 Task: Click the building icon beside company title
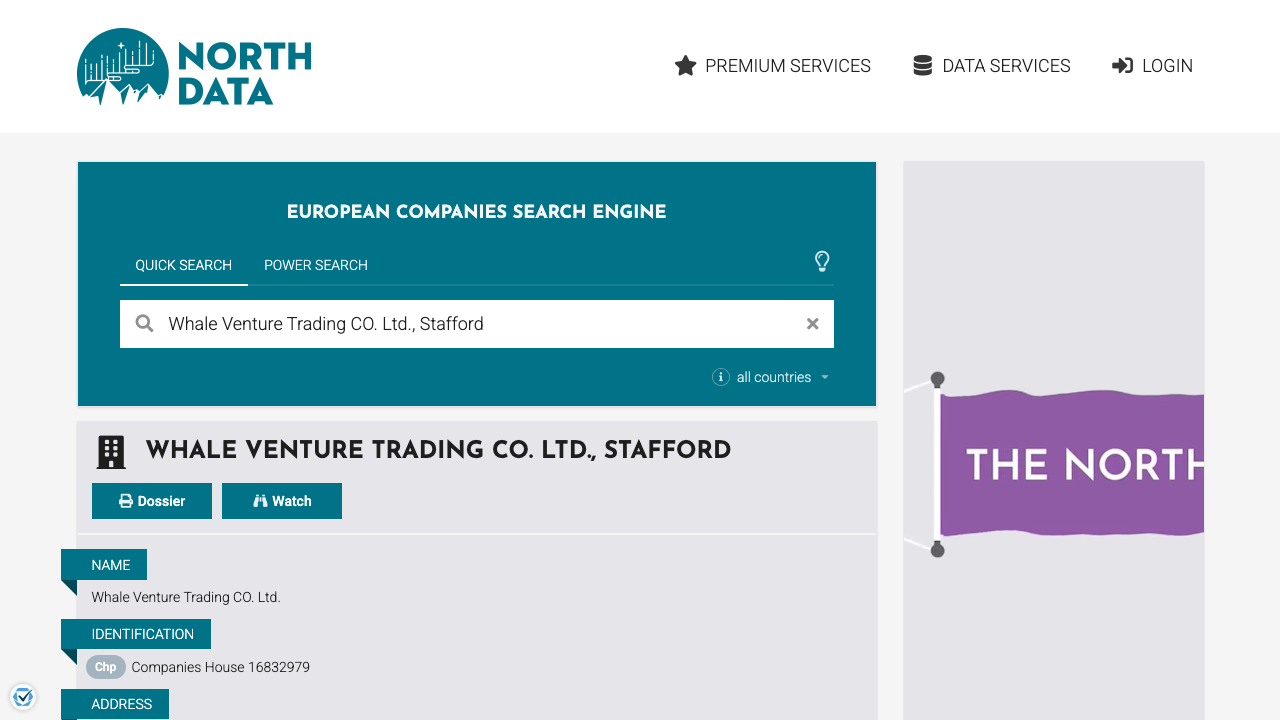111,451
